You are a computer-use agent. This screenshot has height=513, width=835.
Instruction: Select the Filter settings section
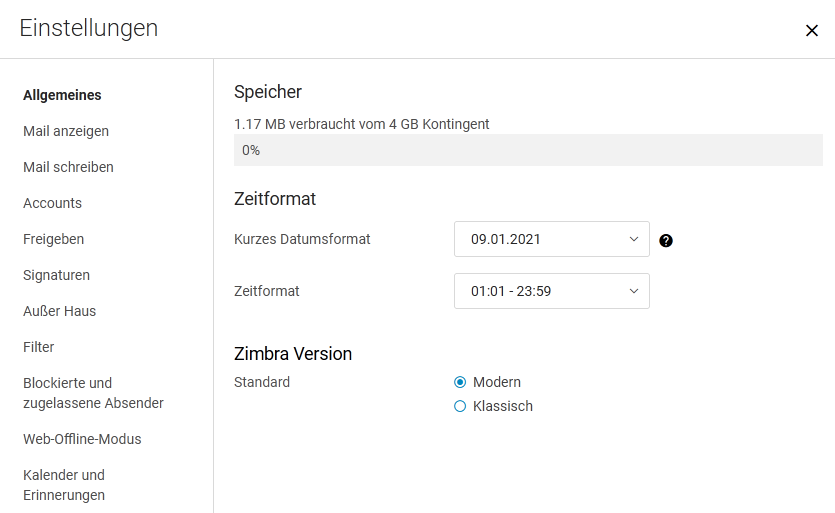point(38,347)
